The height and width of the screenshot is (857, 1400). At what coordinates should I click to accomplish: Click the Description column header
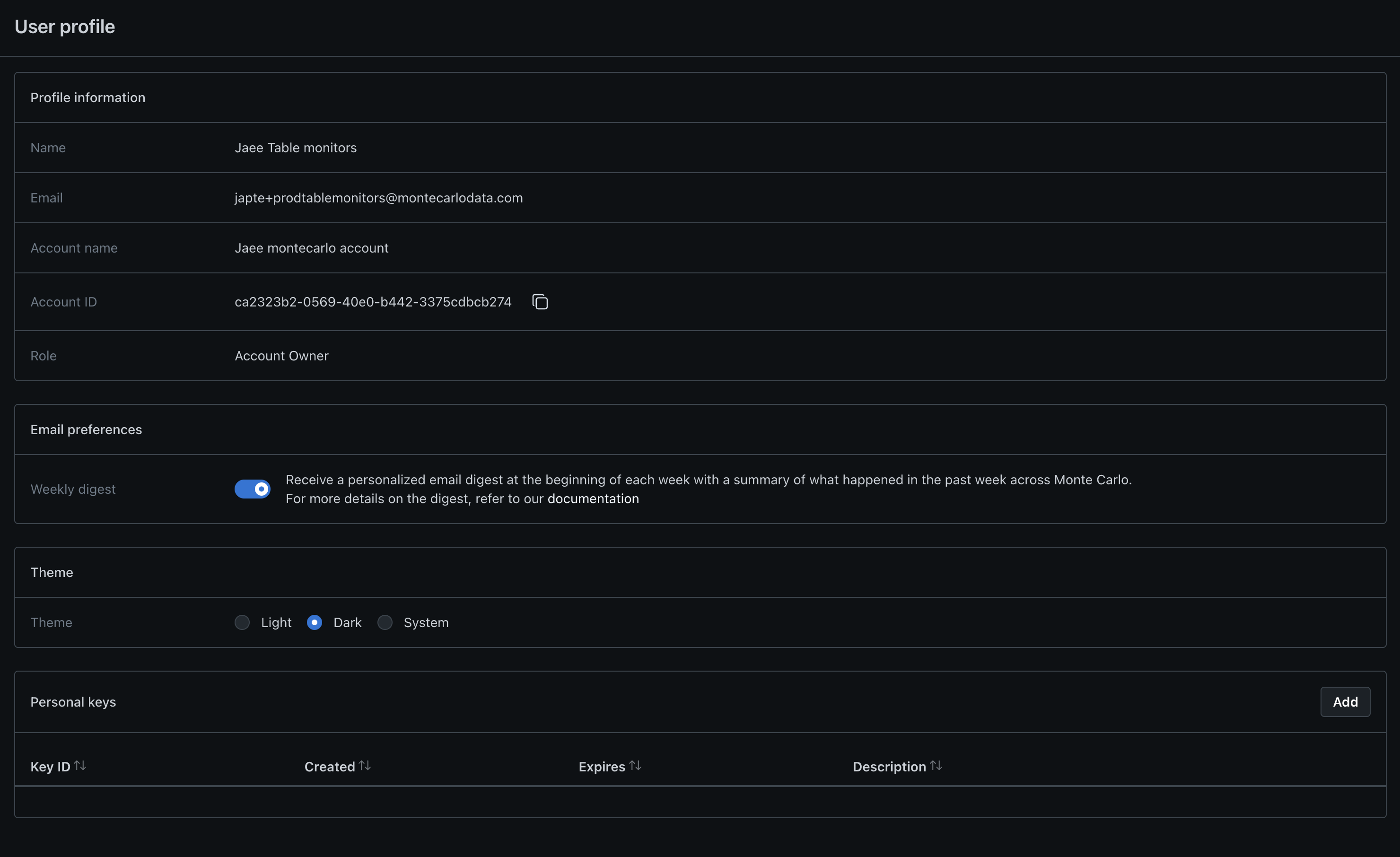[x=889, y=767]
